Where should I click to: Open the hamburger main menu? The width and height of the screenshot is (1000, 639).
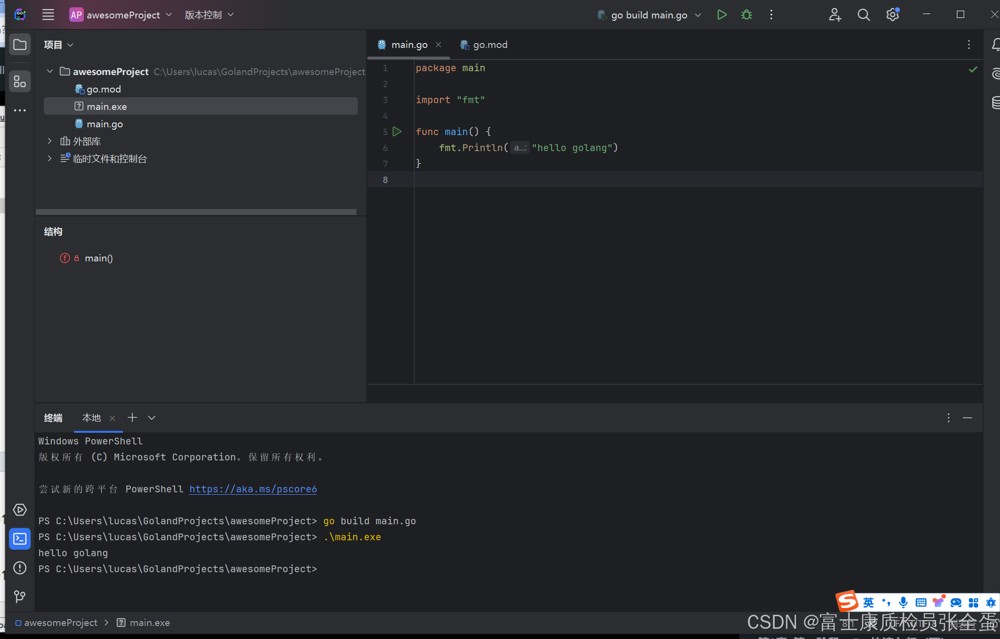pyautogui.click(x=48, y=15)
